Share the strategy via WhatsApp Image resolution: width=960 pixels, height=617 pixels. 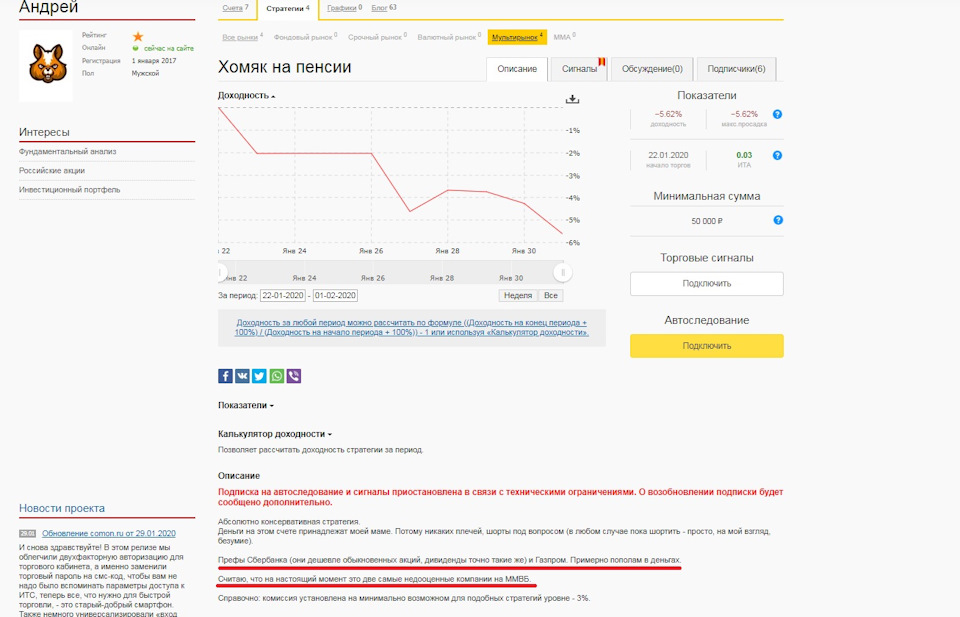(277, 376)
